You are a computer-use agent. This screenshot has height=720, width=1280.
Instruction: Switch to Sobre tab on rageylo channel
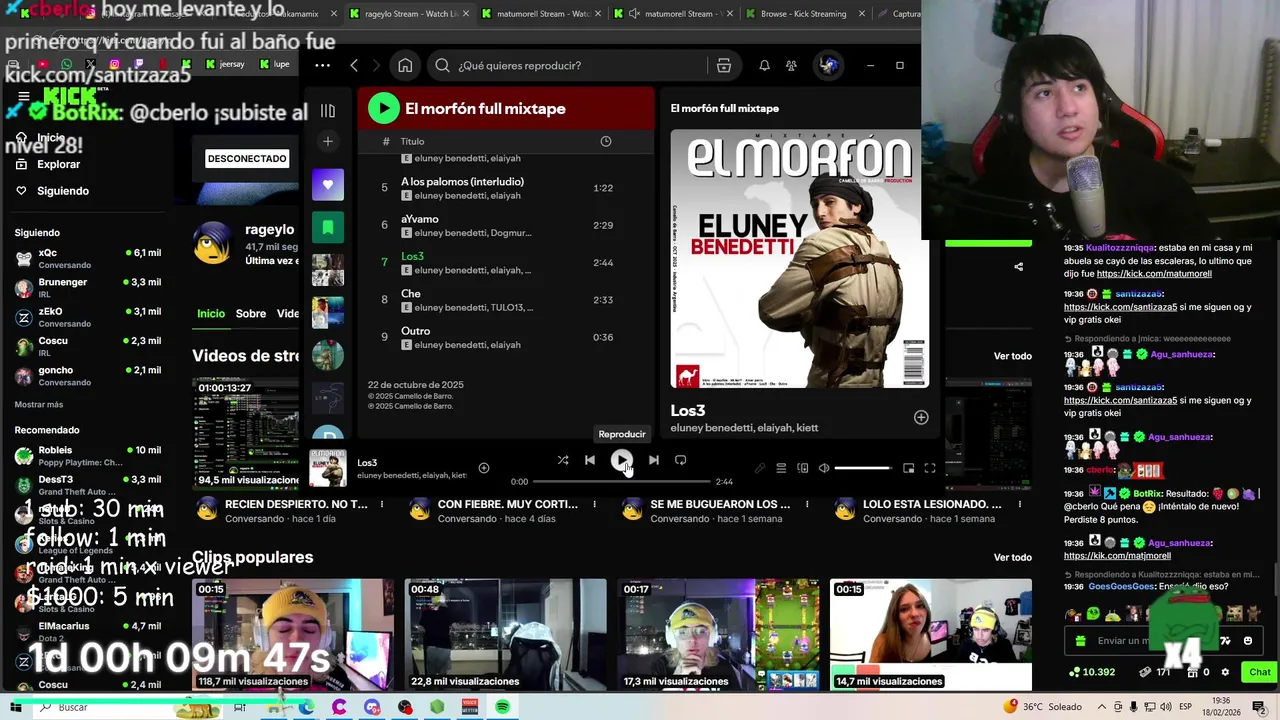pos(251,313)
